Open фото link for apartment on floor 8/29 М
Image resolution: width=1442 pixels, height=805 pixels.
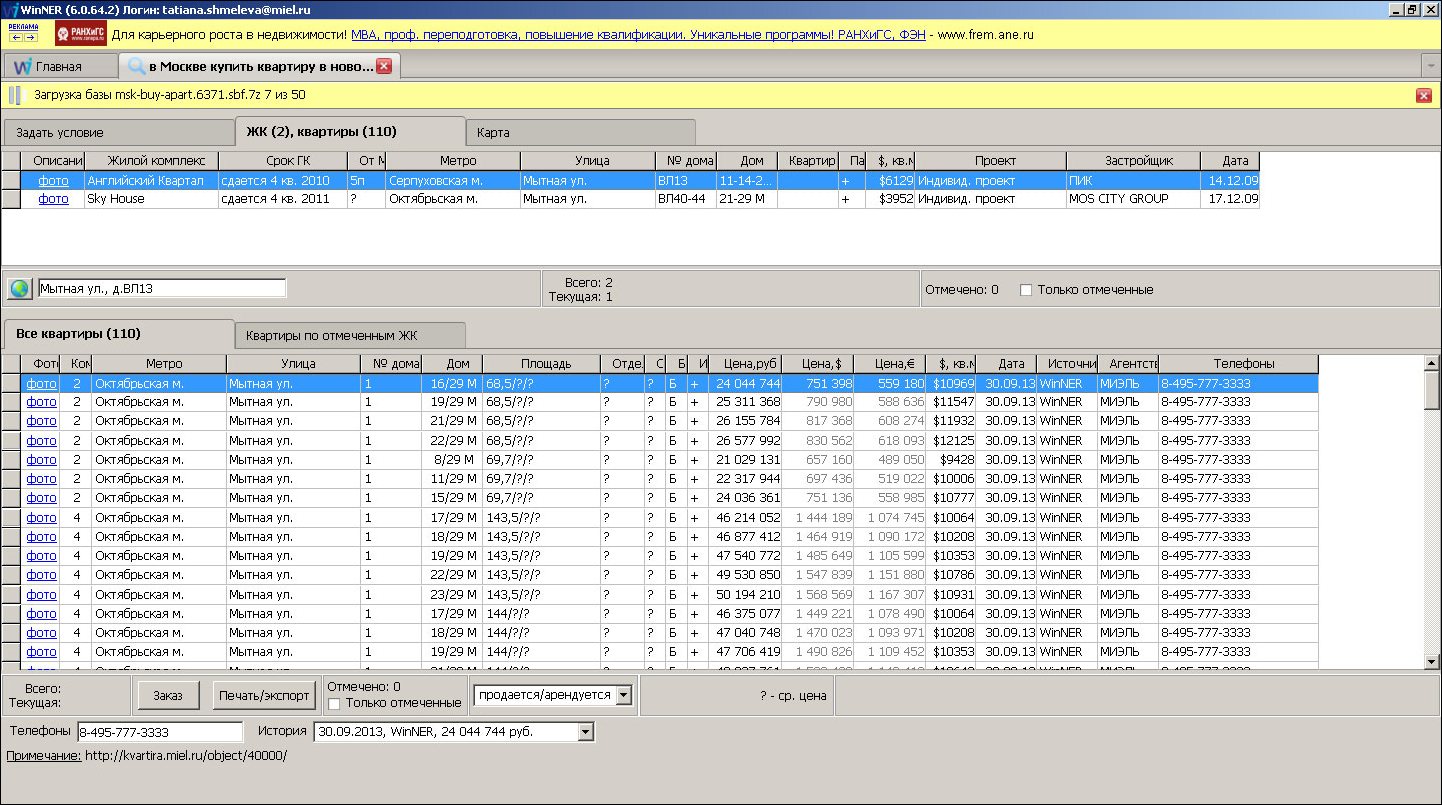click(x=41, y=460)
